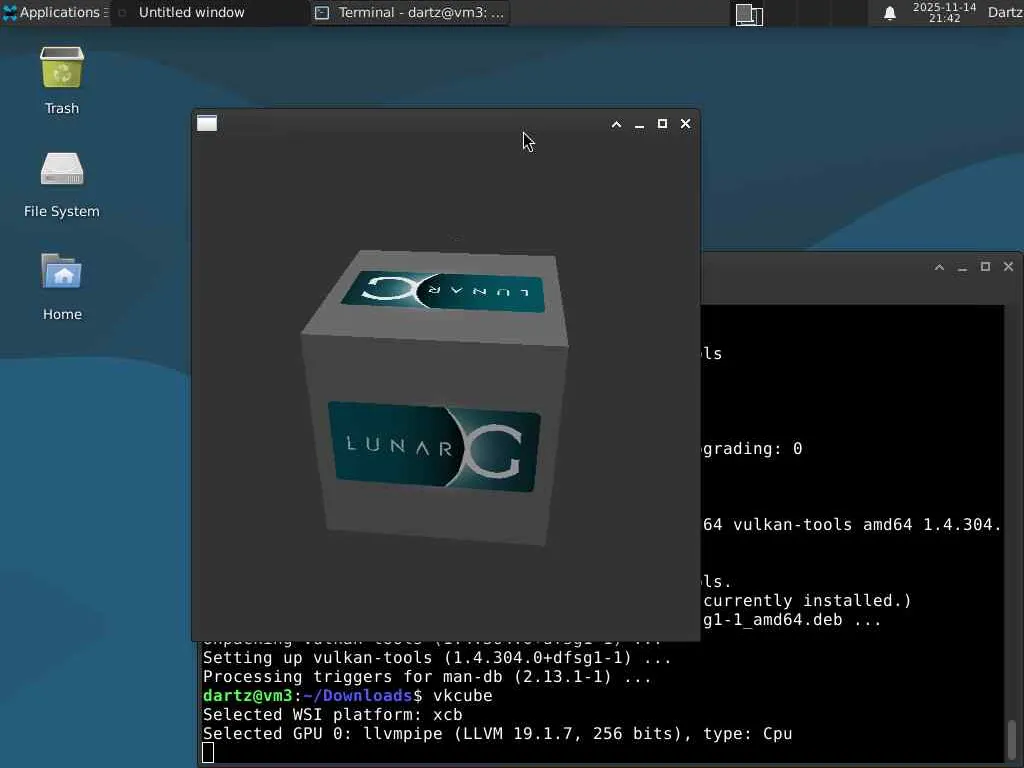Close the vkcube window
The width and height of the screenshot is (1024, 768).
pyautogui.click(x=685, y=123)
